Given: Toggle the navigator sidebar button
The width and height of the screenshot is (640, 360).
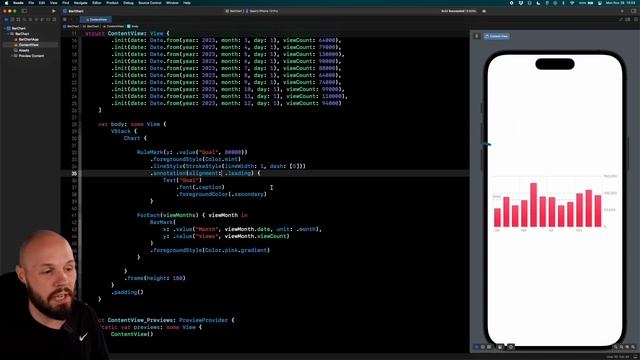Looking at the screenshot, I should coord(24,11).
